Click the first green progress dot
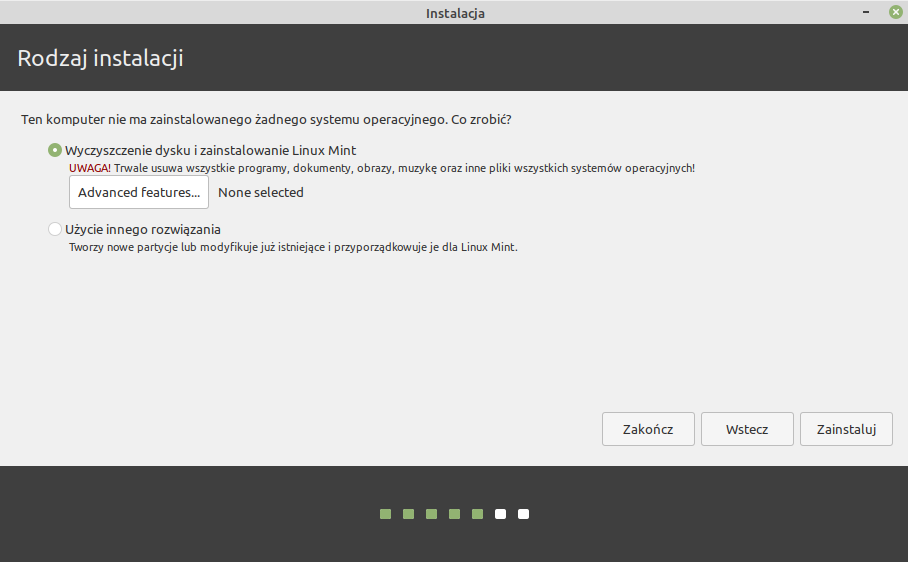 (385, 514)
